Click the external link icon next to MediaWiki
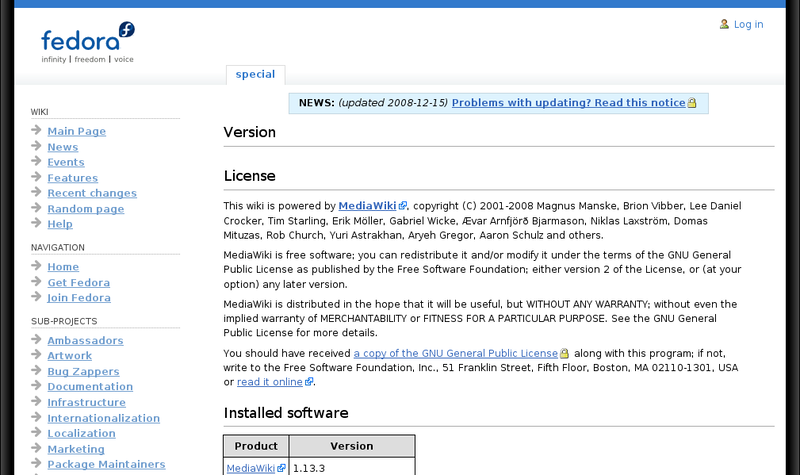The width and height of the screenshot is (800, 475). point(403,206)
